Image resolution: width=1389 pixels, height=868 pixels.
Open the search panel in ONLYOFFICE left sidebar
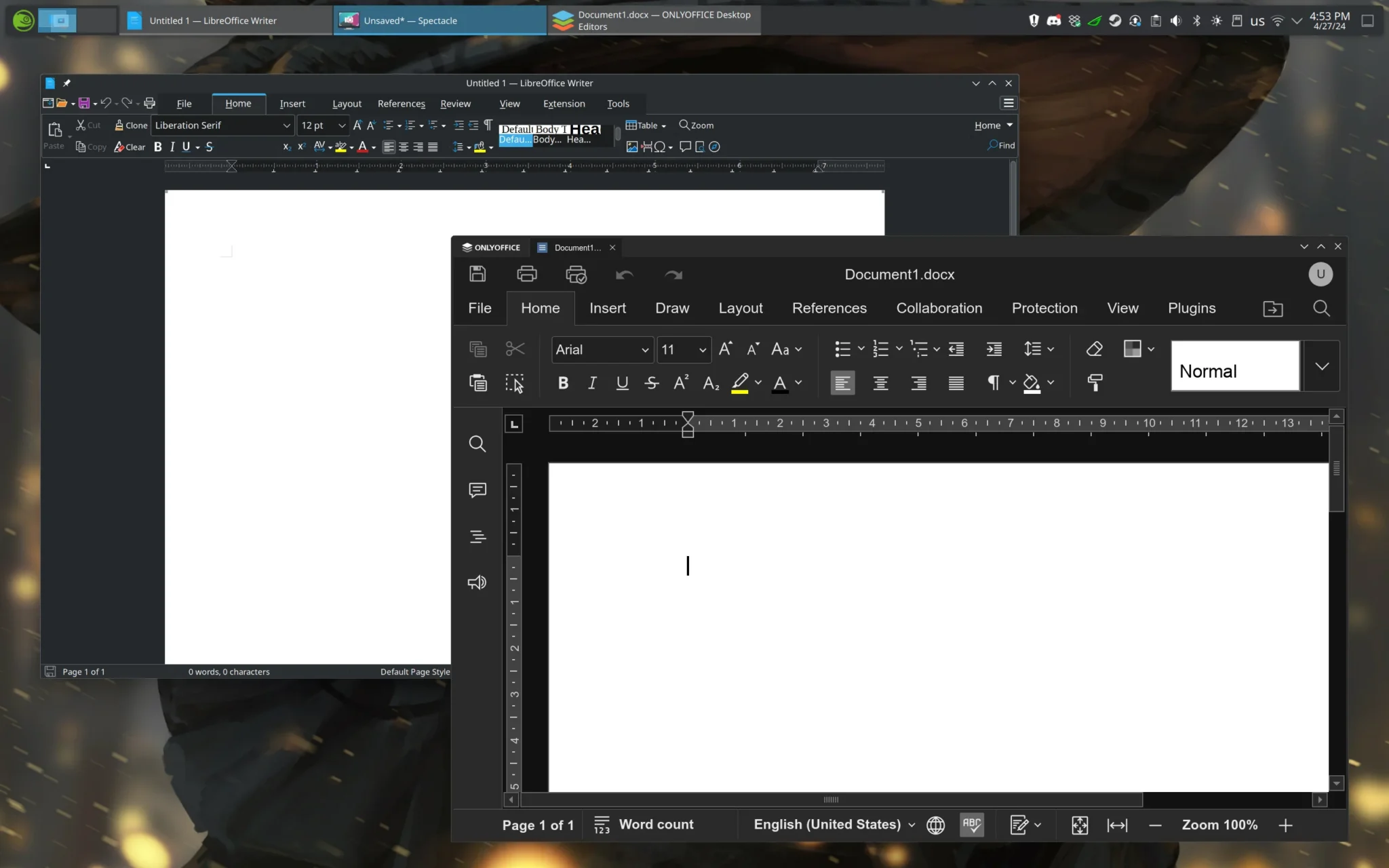click(x=477, y=443)
